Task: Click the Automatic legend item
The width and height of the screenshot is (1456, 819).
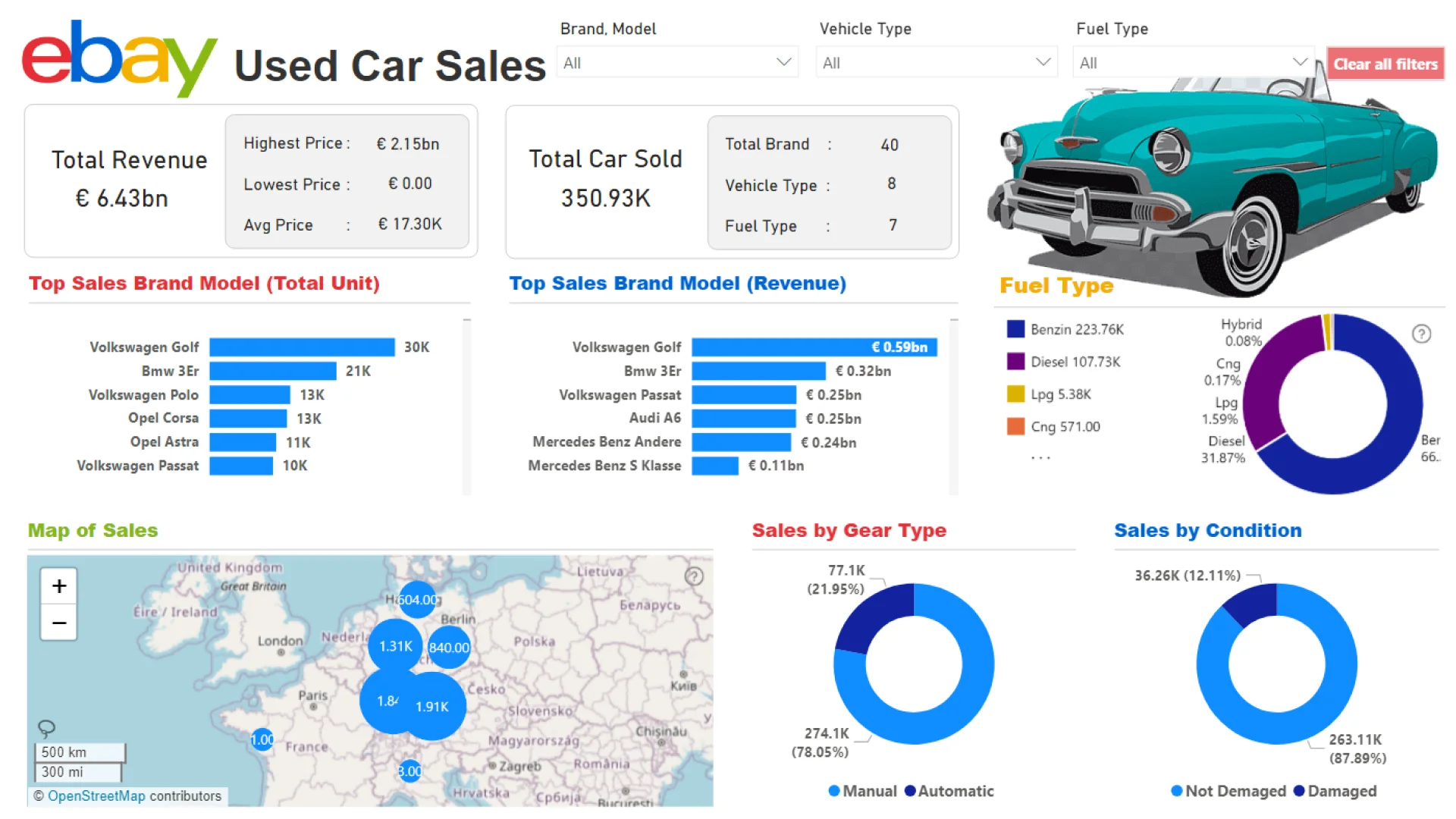Action: click(x=949, y=791)
